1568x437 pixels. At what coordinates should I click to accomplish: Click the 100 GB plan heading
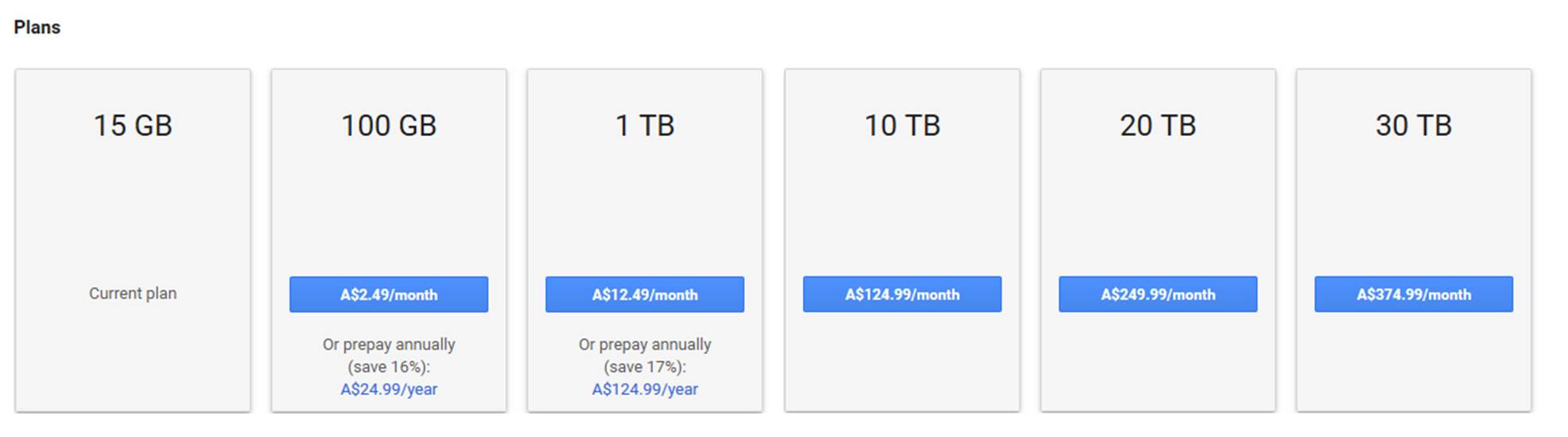point(389,125)
